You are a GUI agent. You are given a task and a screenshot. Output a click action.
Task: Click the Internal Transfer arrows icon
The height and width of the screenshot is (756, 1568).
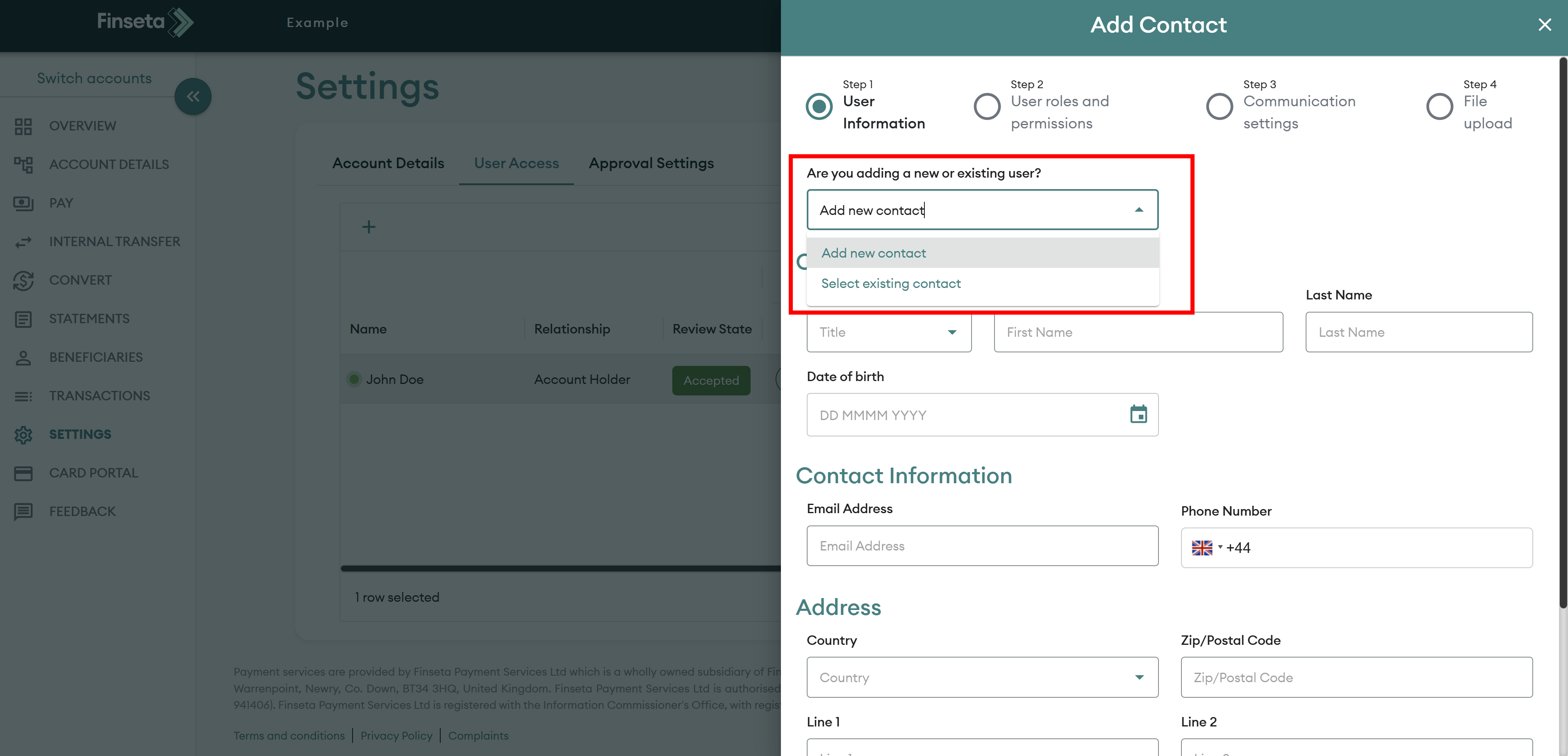coord(23,242)
